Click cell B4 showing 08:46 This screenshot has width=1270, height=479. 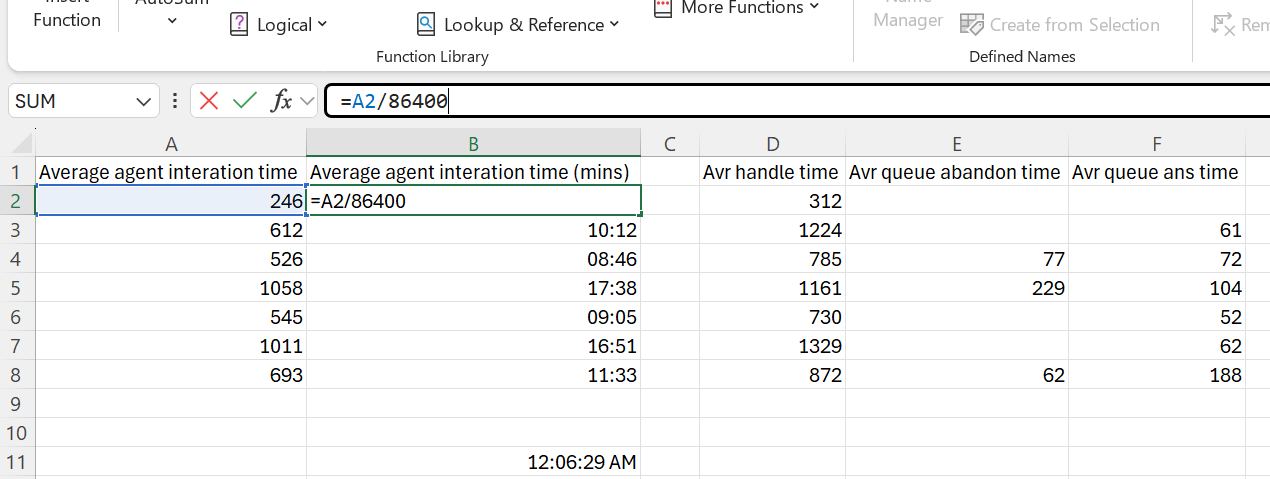coord(474,259)
